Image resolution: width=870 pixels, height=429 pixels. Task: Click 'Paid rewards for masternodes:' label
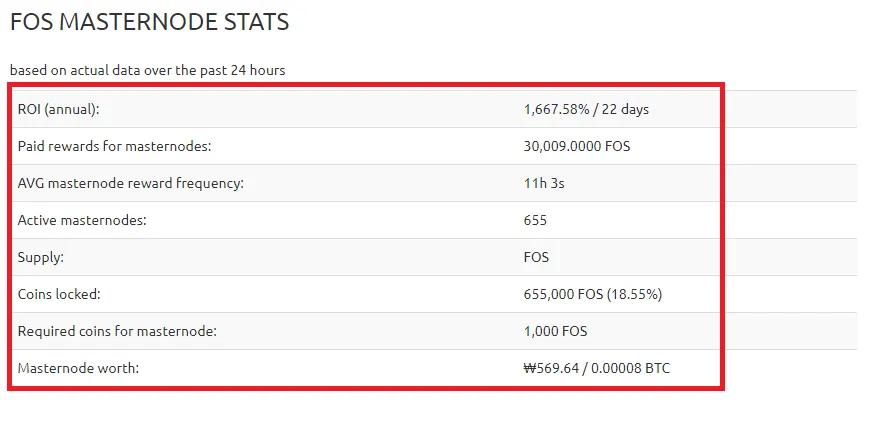coord(114,147)
